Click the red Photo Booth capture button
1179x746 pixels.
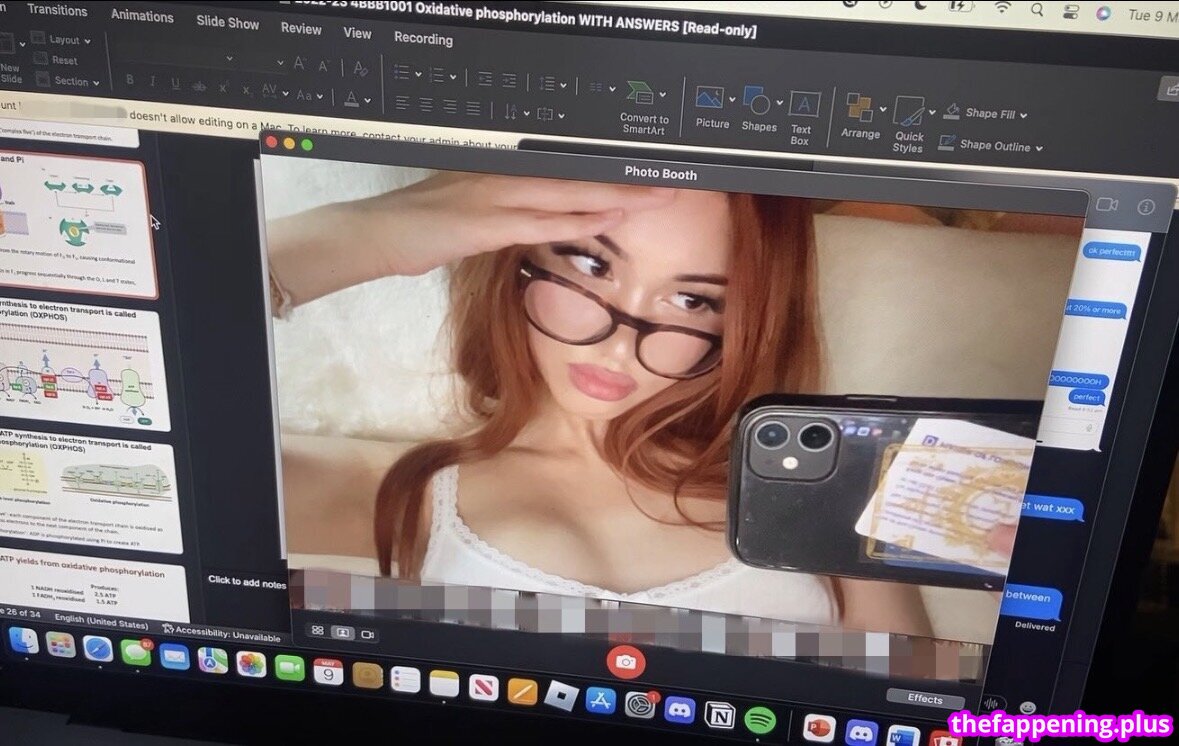(x=626, y=662)
